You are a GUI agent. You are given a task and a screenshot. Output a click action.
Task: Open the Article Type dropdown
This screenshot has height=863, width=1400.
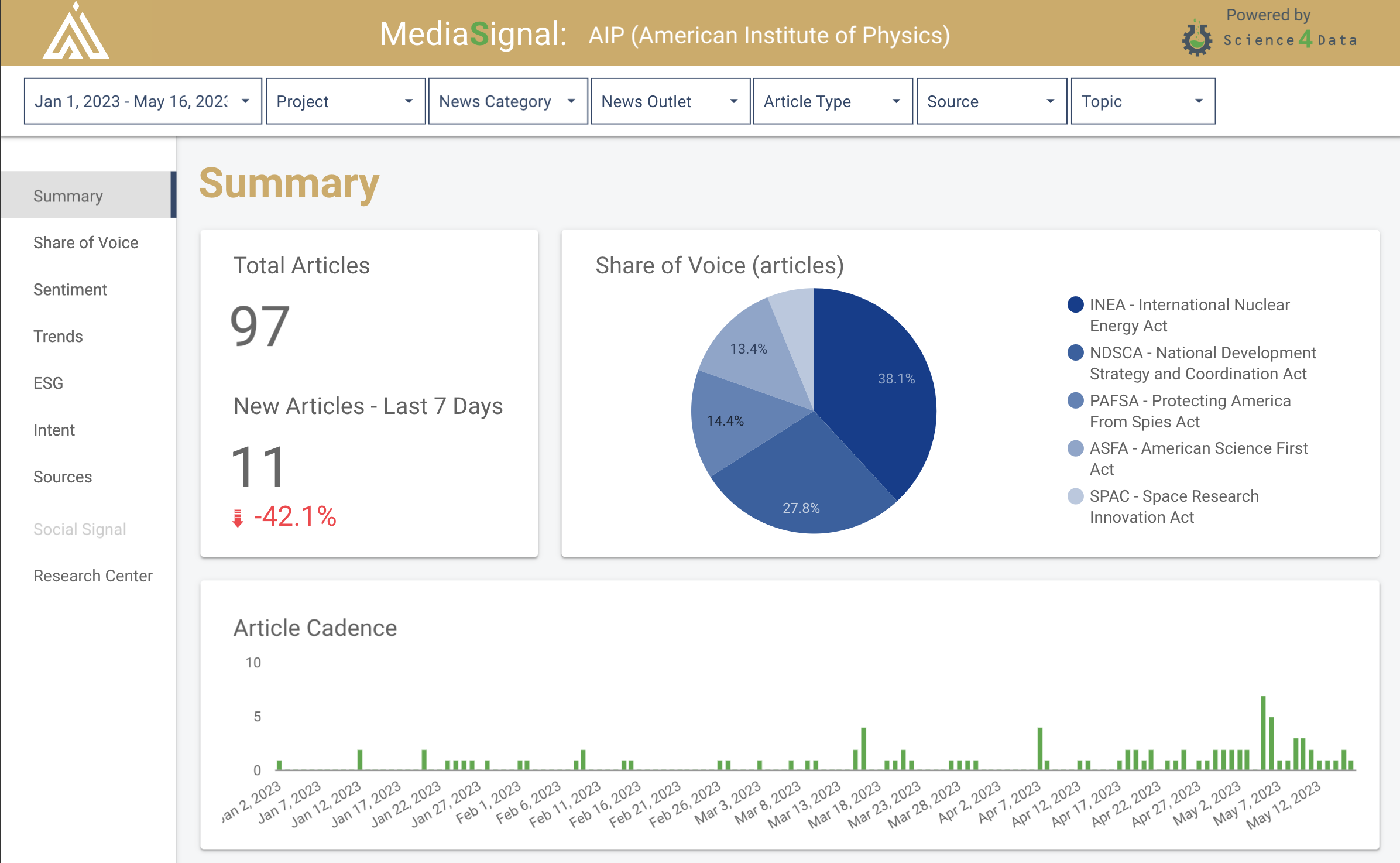click(833, 101)
